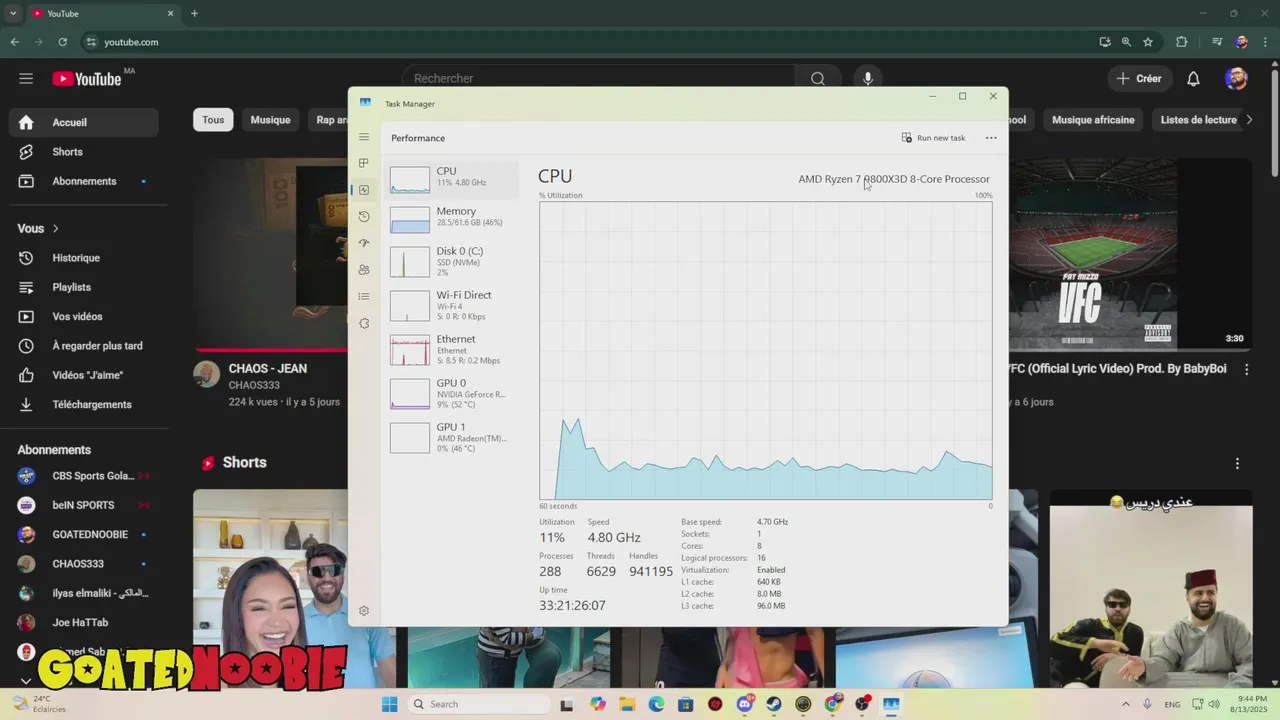Select Performance page icon in Task Manager sidebar

coord(364,190)
